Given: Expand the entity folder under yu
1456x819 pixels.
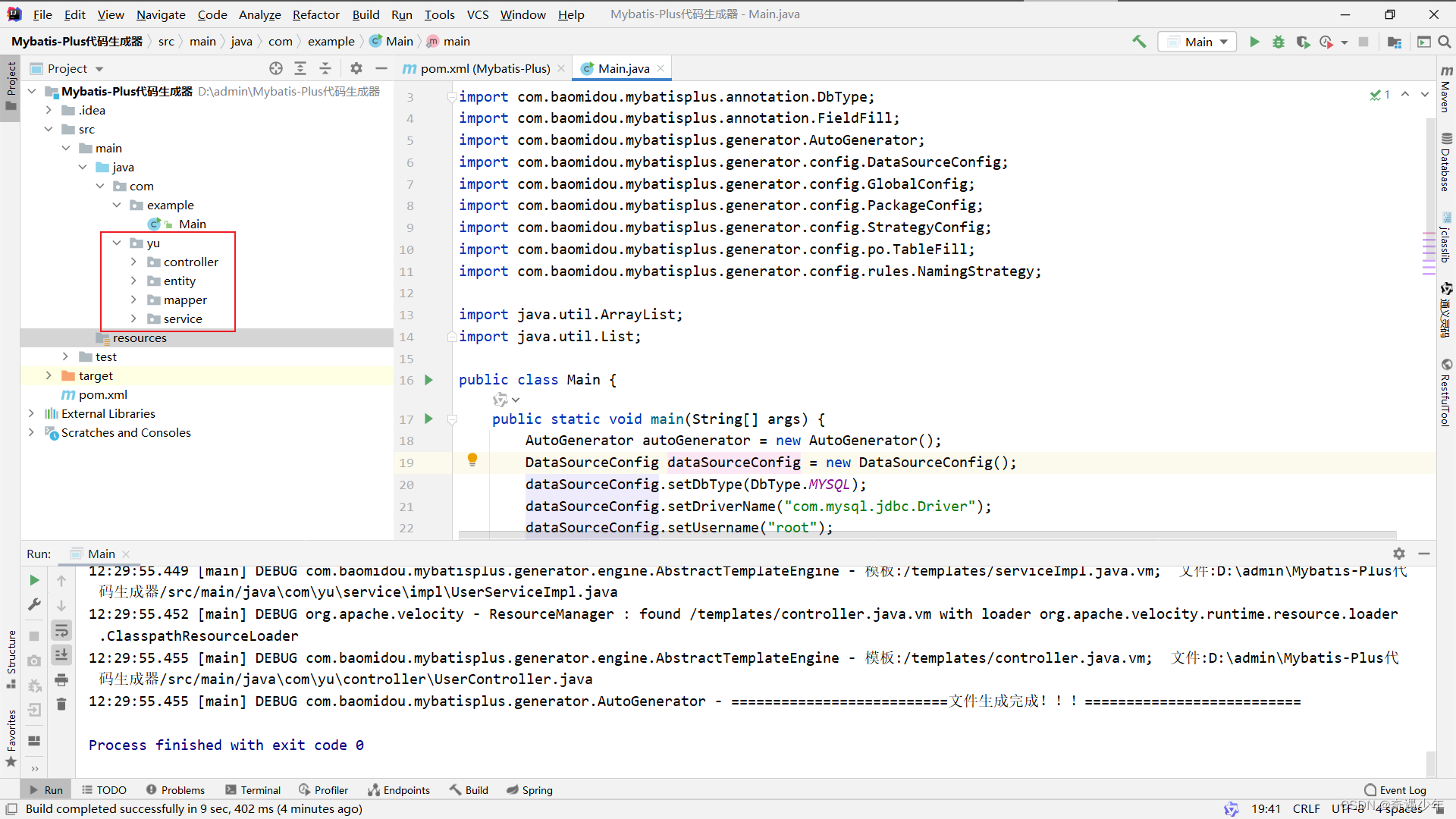Looking at the screenshot, I should [134, 281].
